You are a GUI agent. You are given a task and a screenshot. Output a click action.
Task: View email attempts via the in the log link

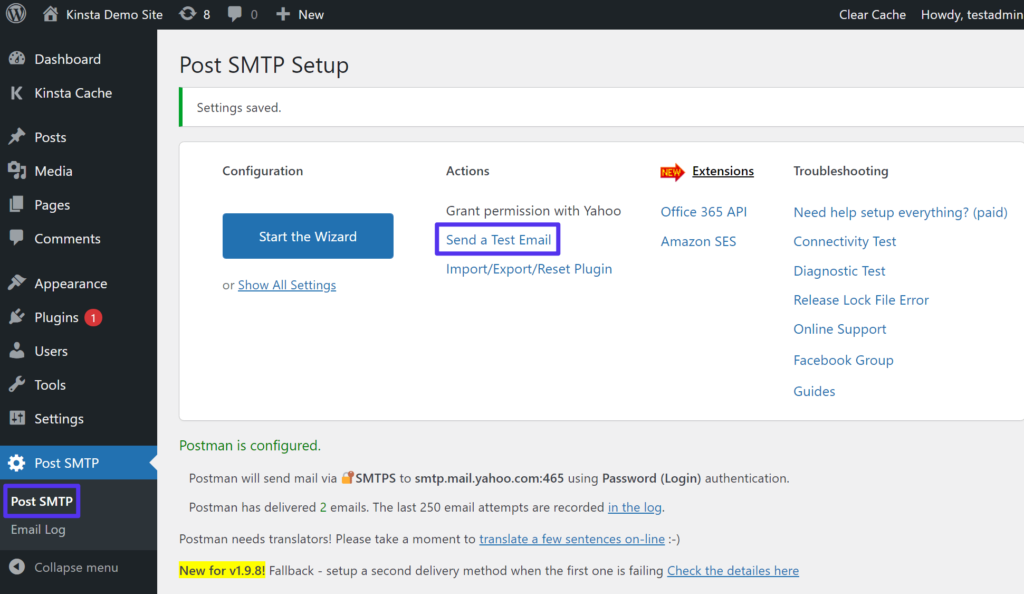[x=635, y=506]
